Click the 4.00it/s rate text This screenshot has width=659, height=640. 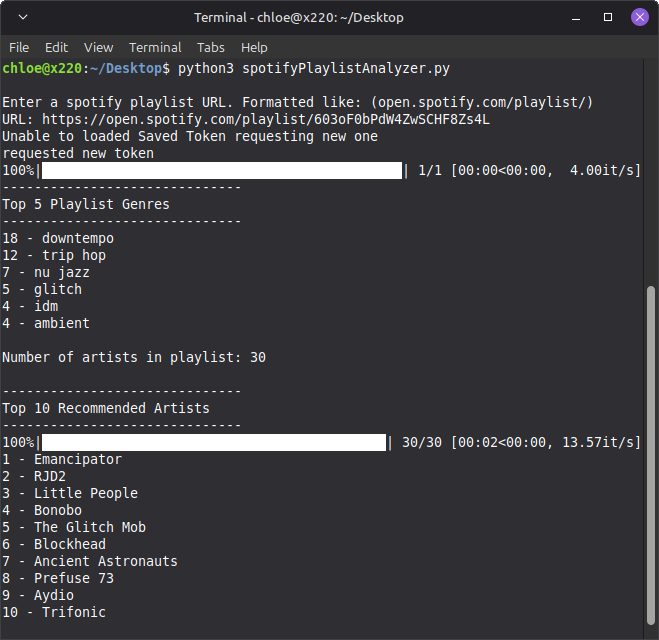(x=605, y=171)
